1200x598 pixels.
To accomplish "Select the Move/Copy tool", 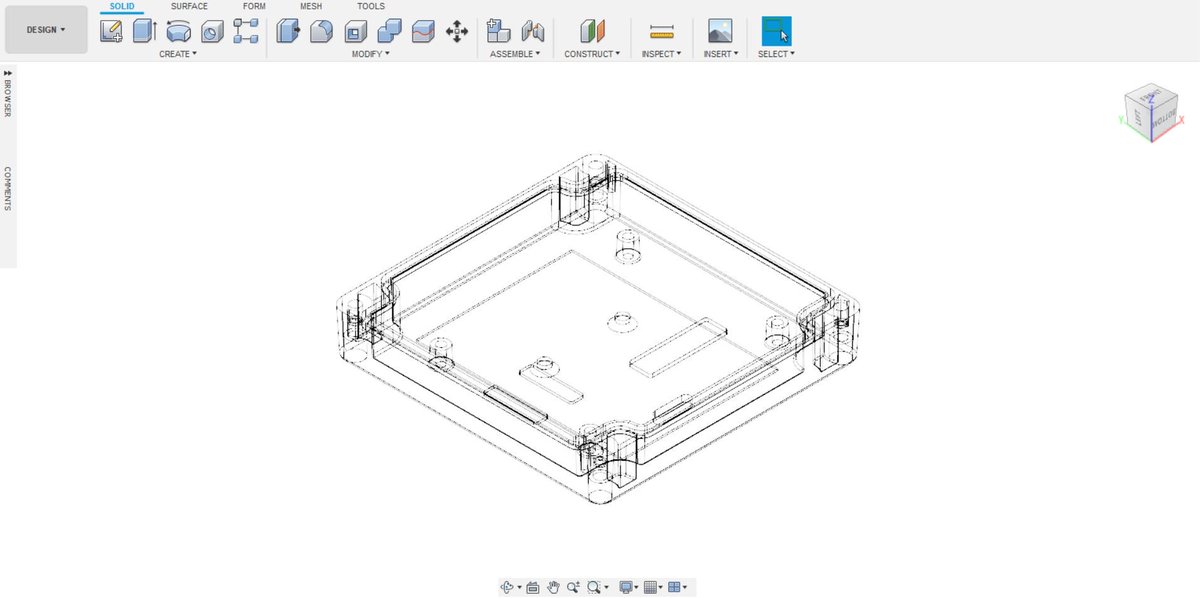I will [x=456, y=31].
